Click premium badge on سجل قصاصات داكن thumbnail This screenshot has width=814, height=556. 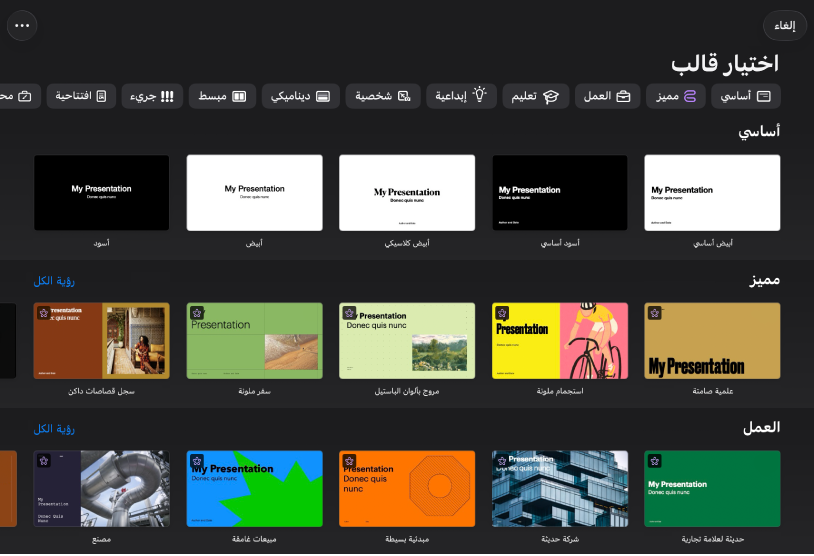pos(44,313)
